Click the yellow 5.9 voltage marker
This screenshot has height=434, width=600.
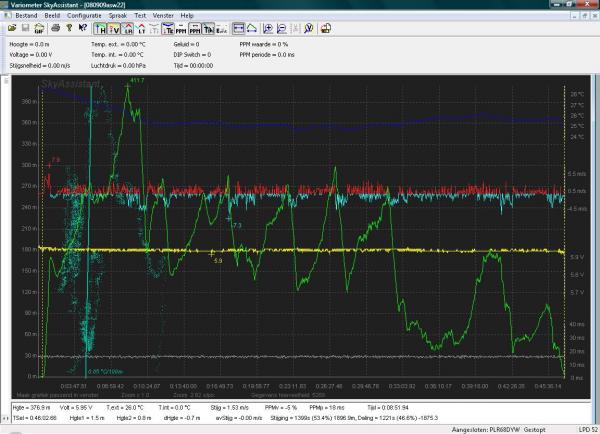tap(218, 261)
